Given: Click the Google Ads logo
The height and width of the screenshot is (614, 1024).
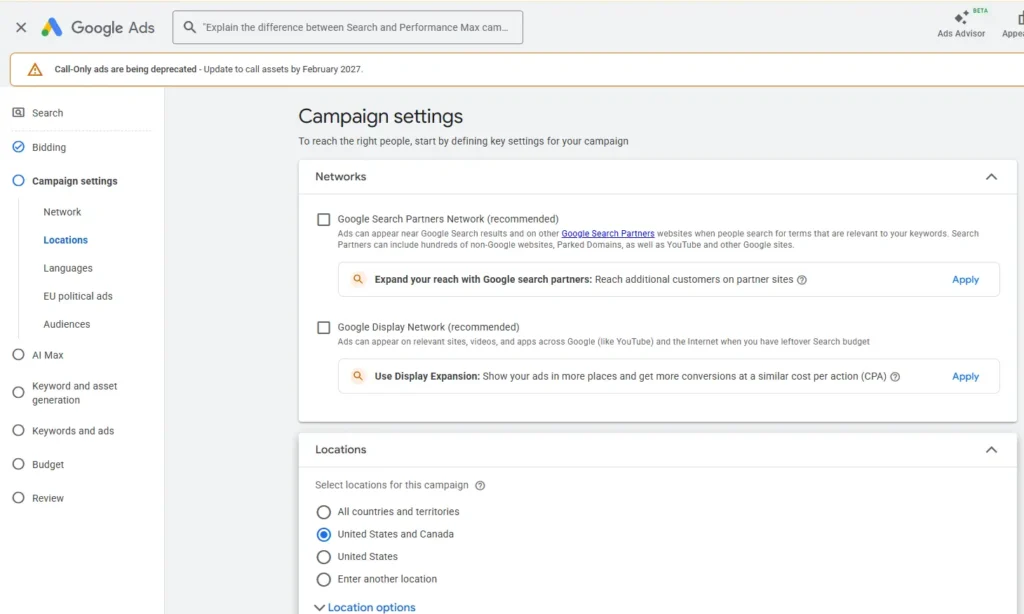Looking at the screenshot, I should pos(52,27).
